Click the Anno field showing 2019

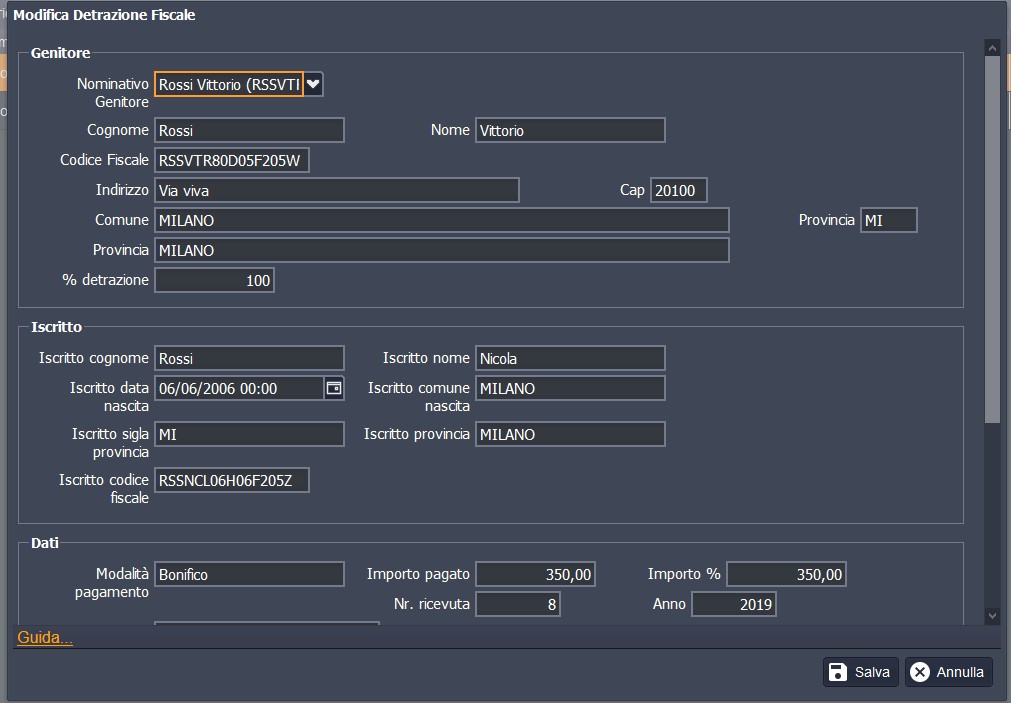click(733, 604)
